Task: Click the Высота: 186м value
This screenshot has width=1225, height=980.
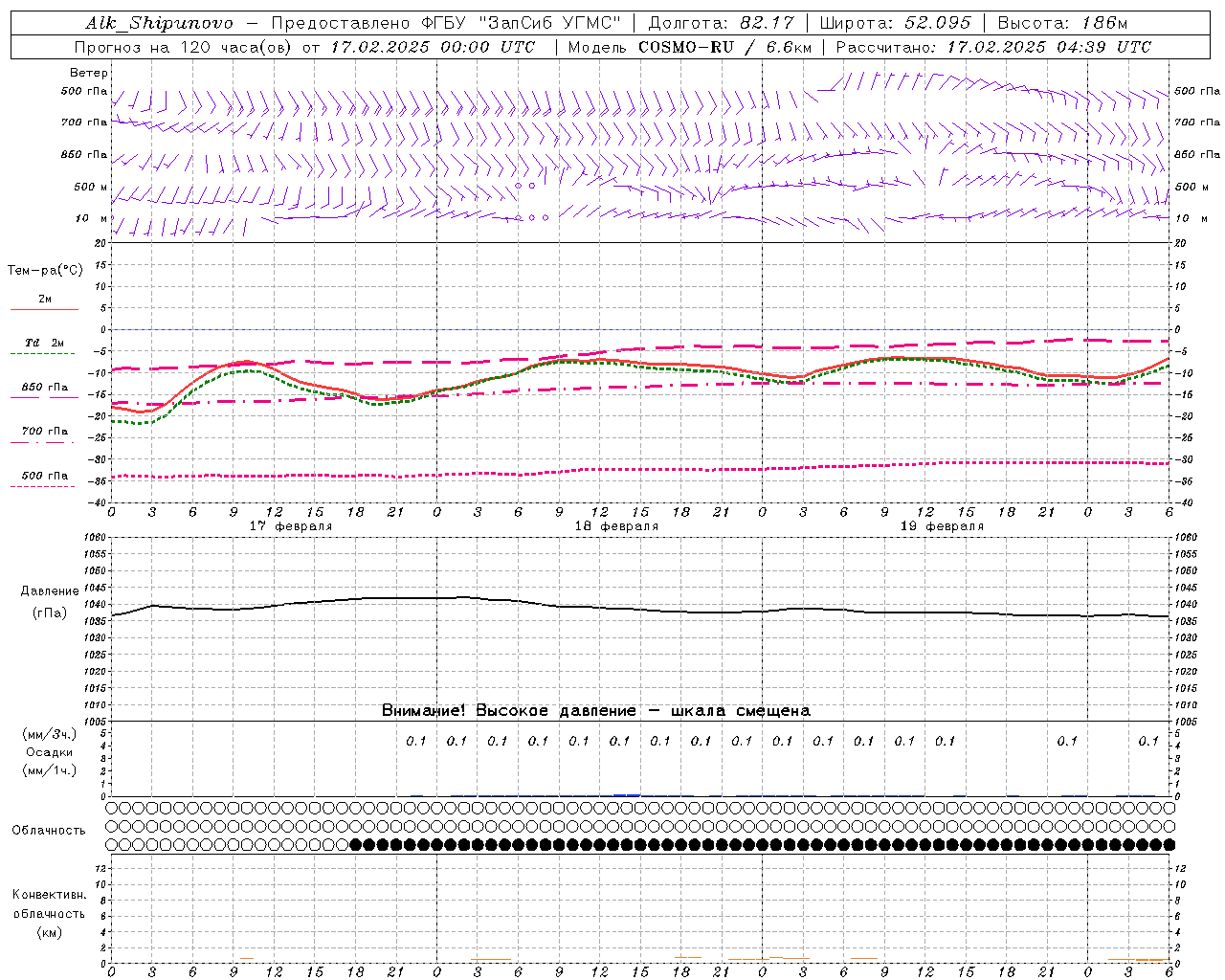Action: pyautogui.click(x=1062, y=23)
